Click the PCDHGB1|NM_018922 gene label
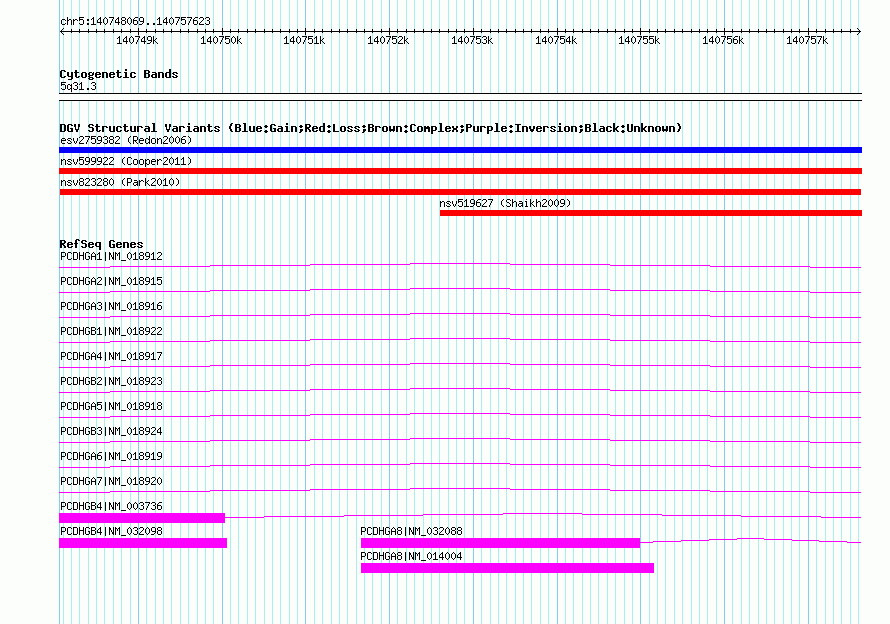Image resolution: width=890 pixels, height=624 pixels. (111, 332)
